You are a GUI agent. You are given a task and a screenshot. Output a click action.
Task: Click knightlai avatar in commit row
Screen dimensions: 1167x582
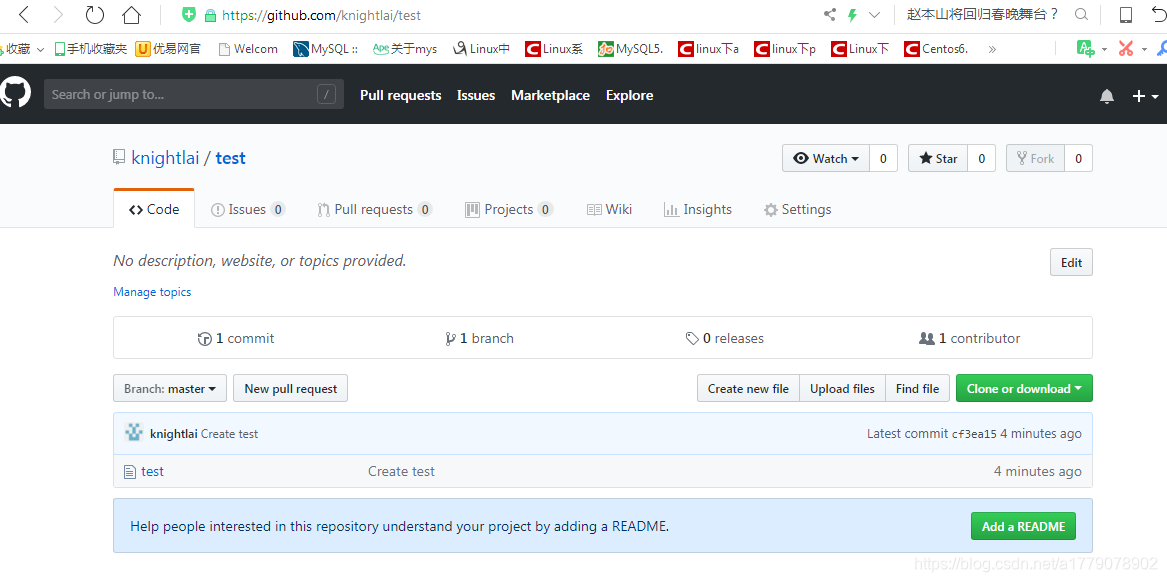click(x=134, y=432)
